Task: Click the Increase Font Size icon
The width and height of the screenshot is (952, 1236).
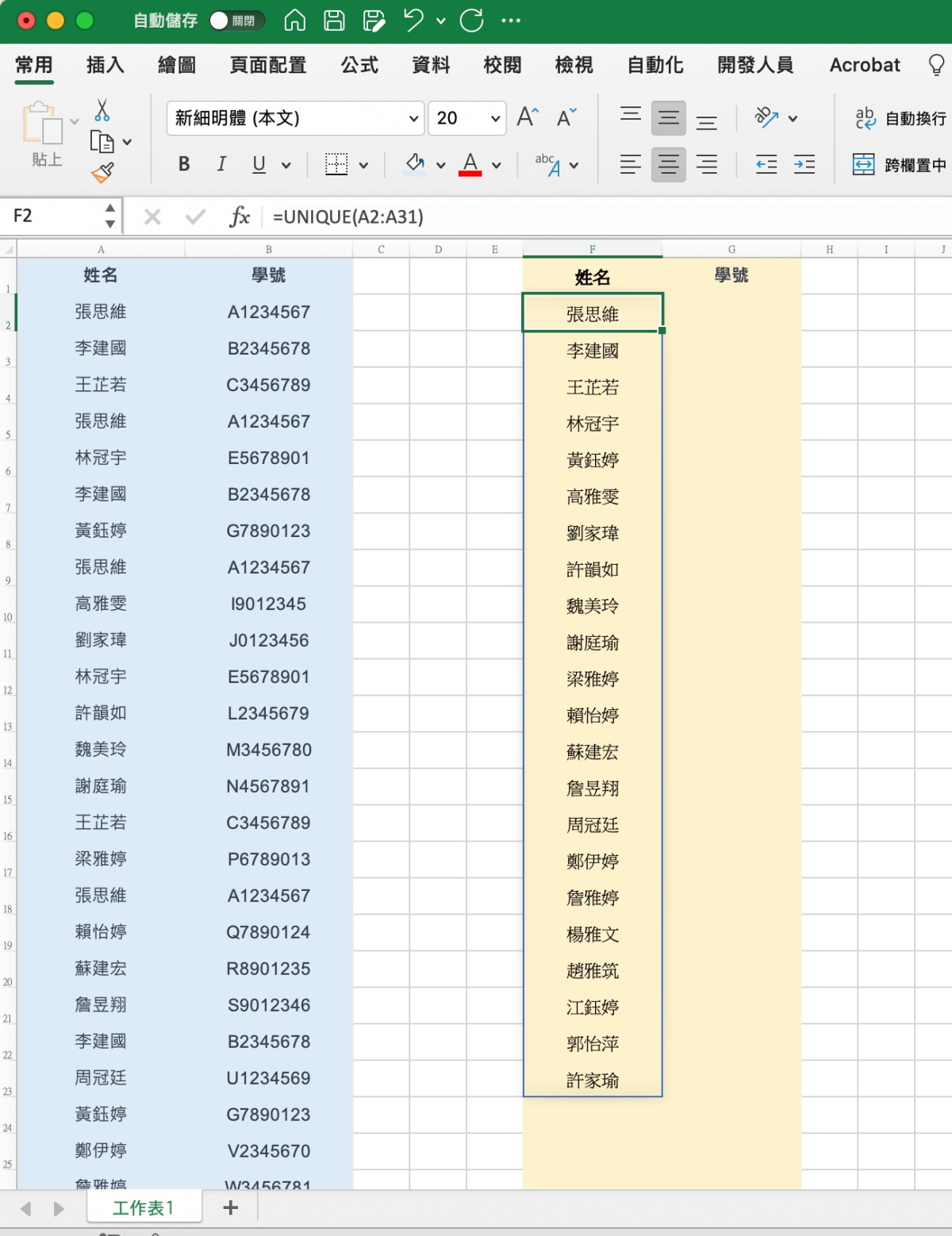Action: (x=528, y=118)
